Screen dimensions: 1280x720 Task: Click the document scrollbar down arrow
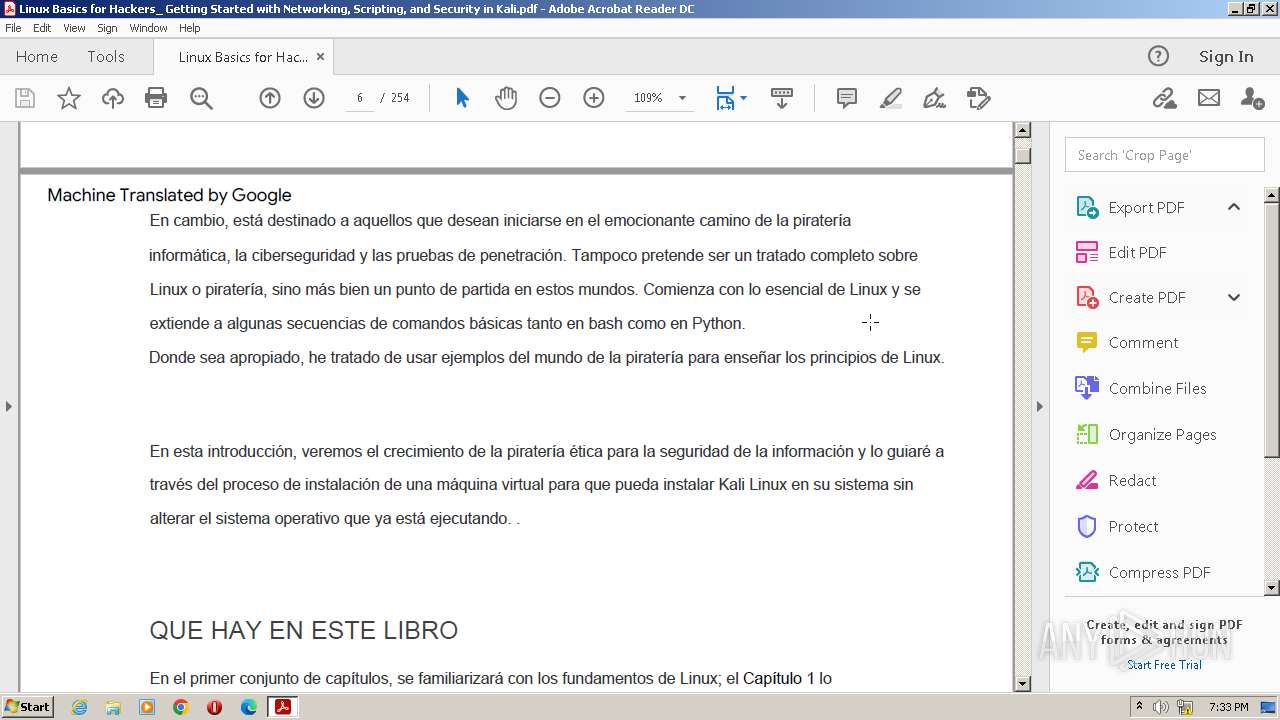1022,683
